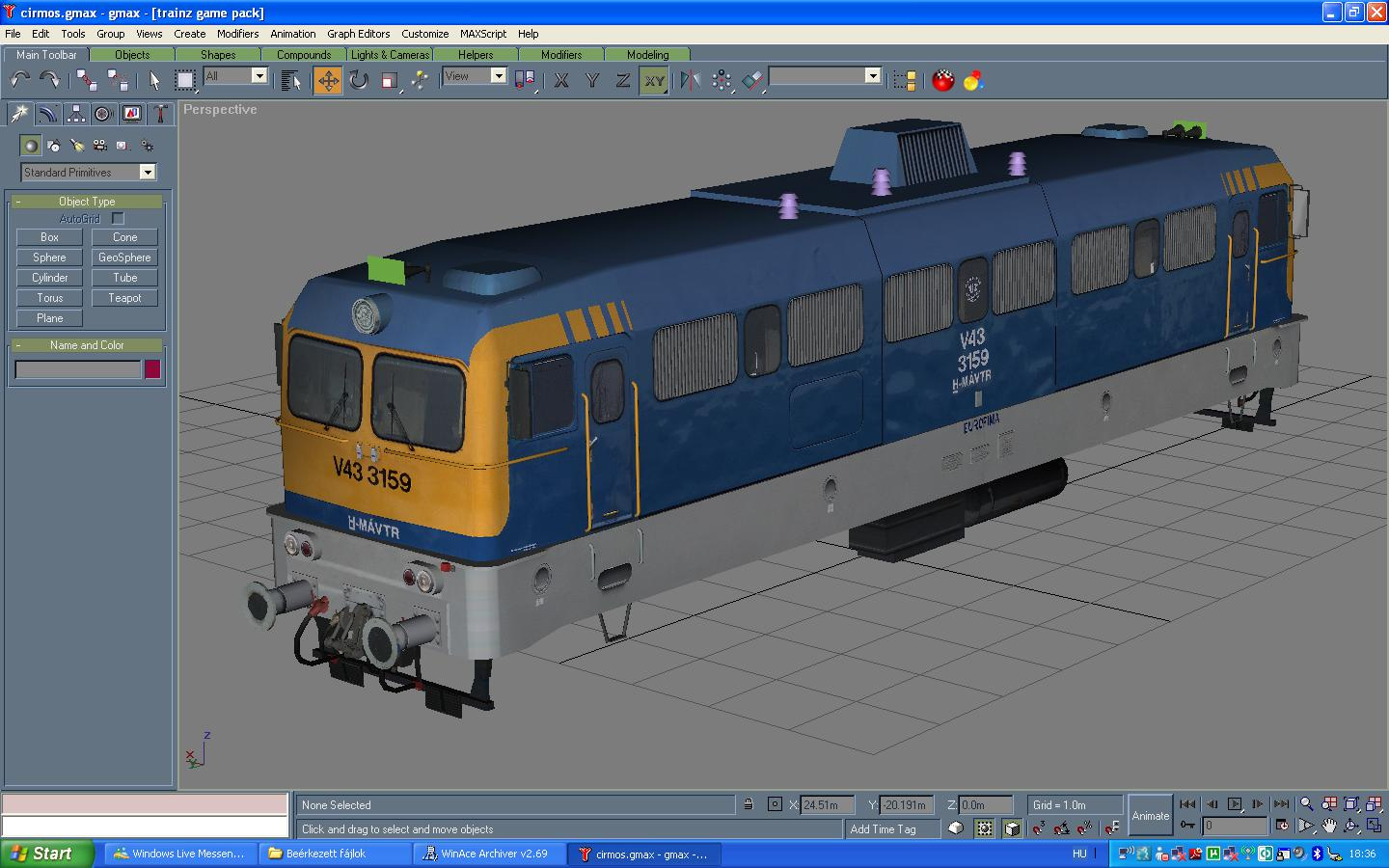This screenshot has width=1389, height=868.
Task: Collapse the Object Type rollout
Action: [x=87, y=202]
